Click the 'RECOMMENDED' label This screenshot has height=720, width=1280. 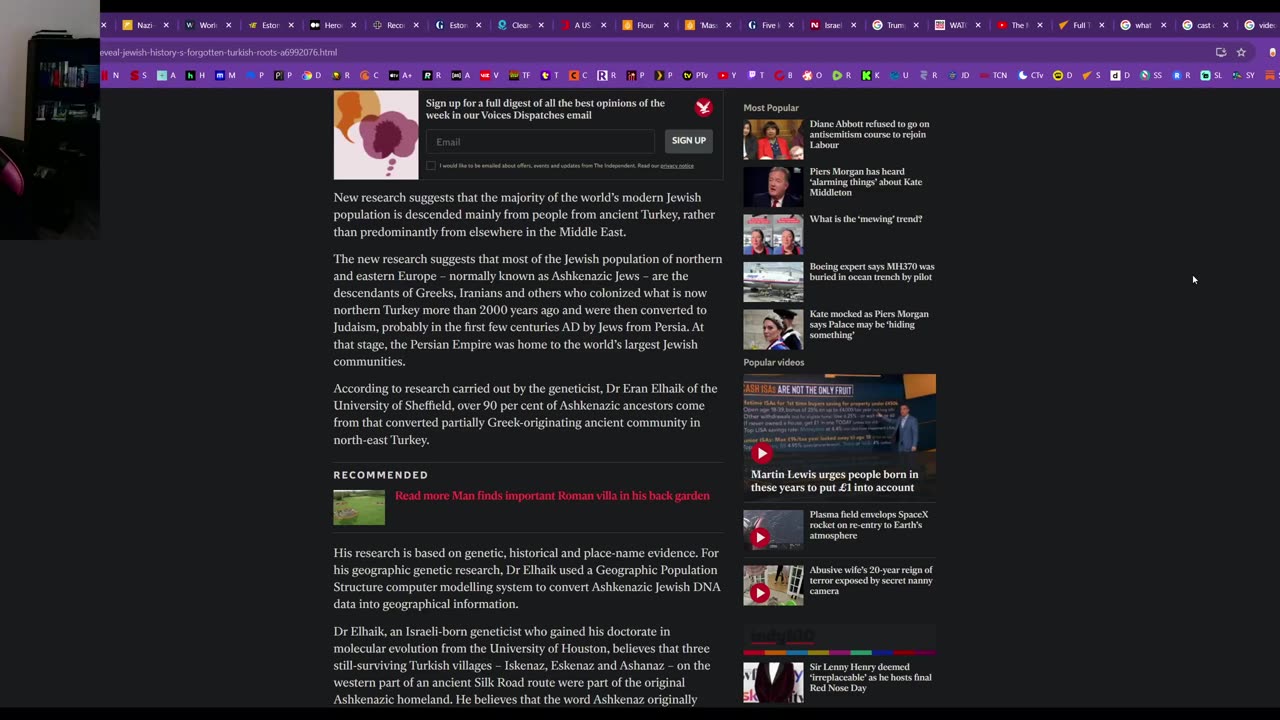click(x=381, y=475)
